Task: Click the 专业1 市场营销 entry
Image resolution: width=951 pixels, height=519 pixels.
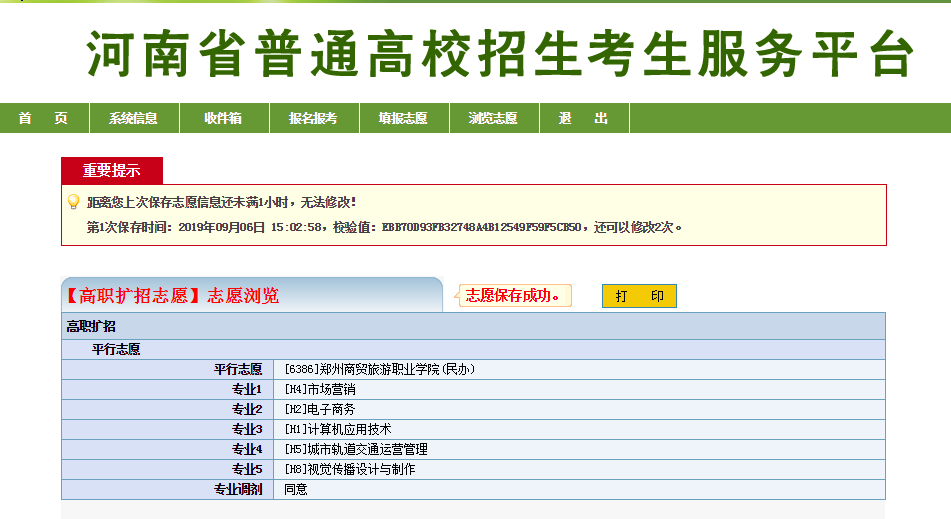Action: coord(319,390)
